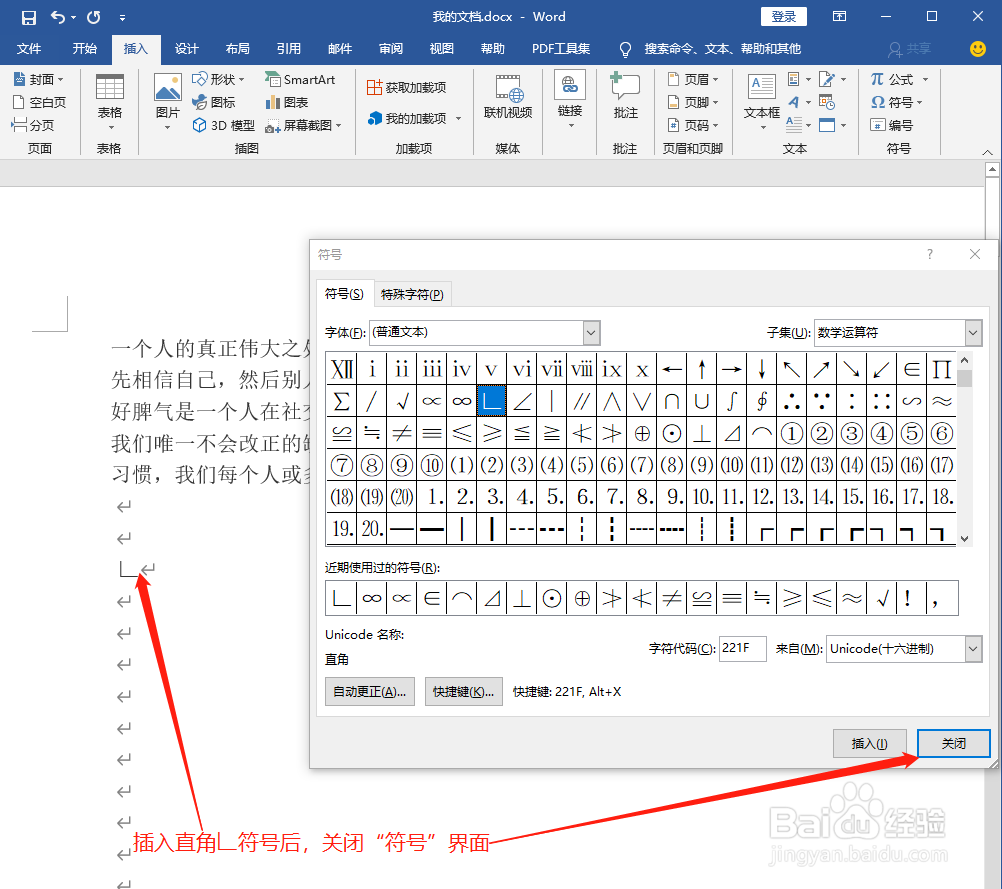Undo the last action

[58, 17]
